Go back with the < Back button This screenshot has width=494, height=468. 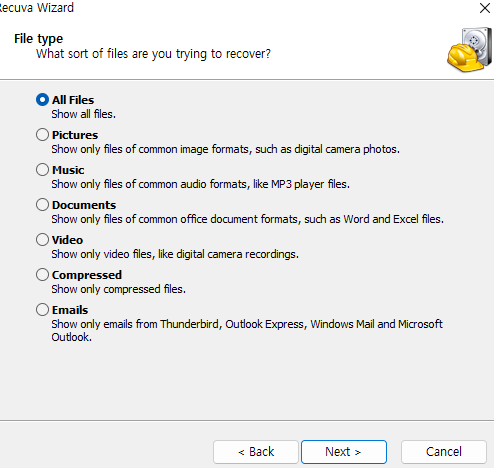coord(256,452)
